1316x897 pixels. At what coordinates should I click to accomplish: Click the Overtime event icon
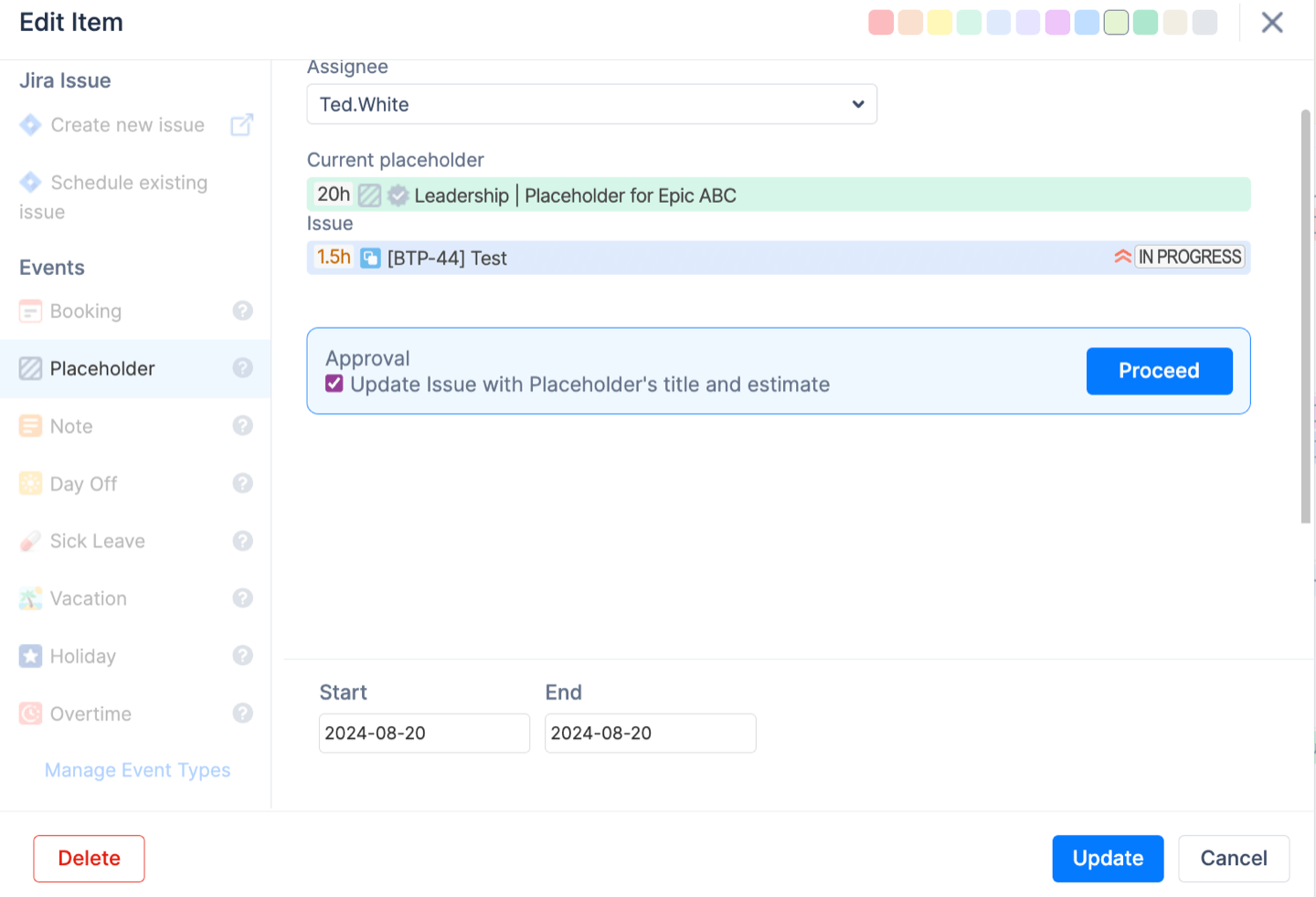click(31, 713)
